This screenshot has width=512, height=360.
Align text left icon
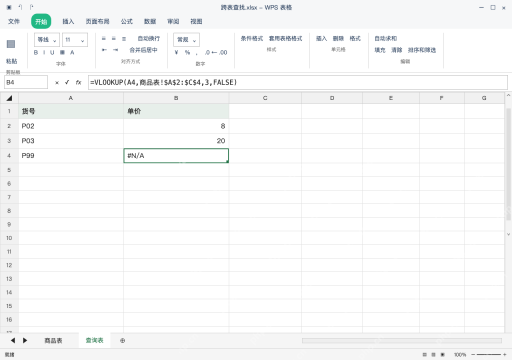coord(104,39)
